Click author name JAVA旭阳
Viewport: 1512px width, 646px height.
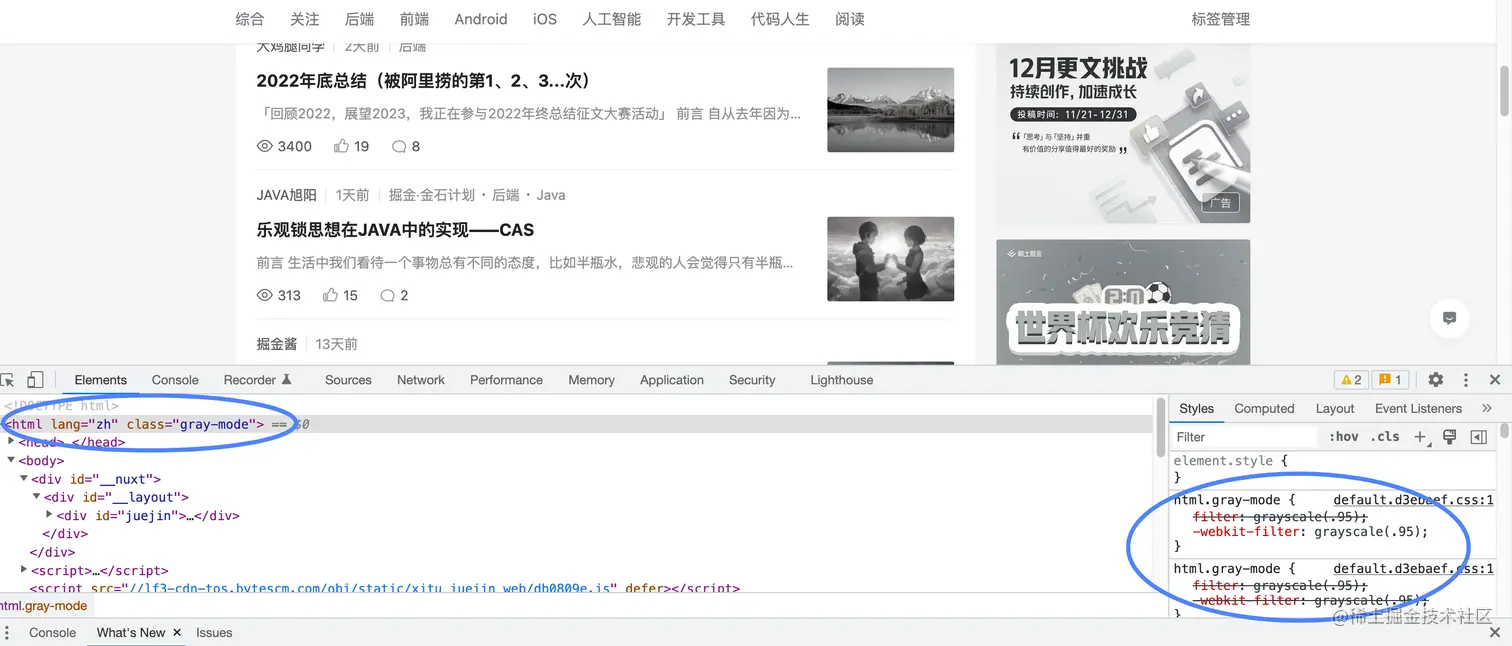tap(287, 195)
